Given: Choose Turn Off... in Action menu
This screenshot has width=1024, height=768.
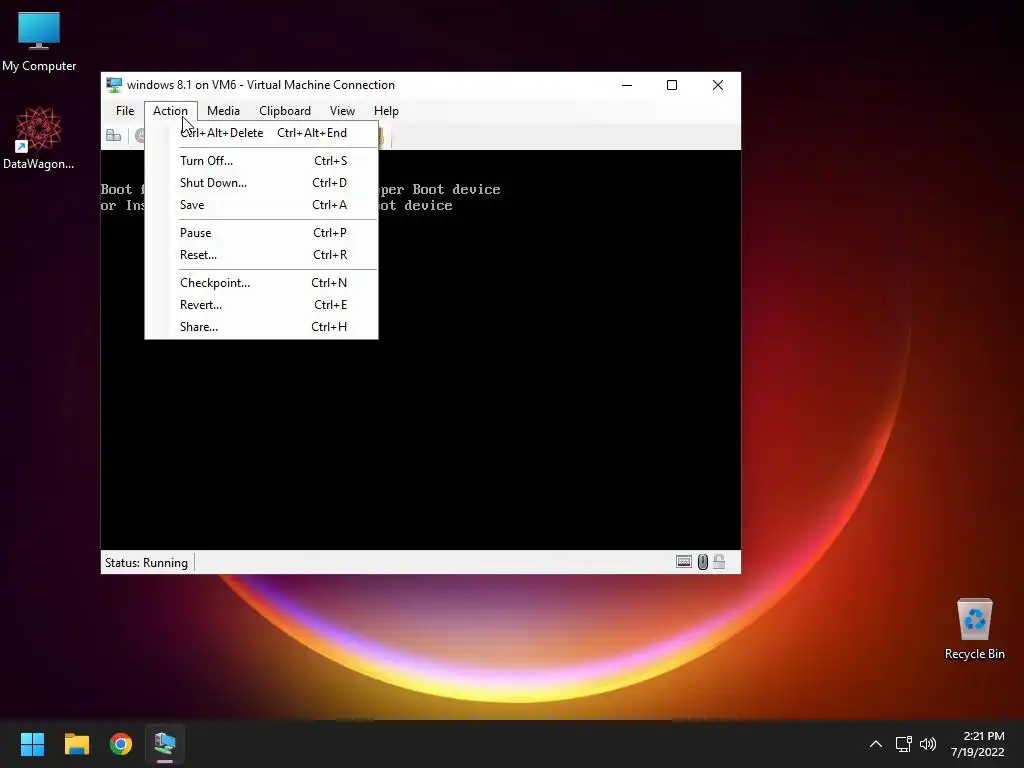Looking at the screenshot, I should pos(261,161).
